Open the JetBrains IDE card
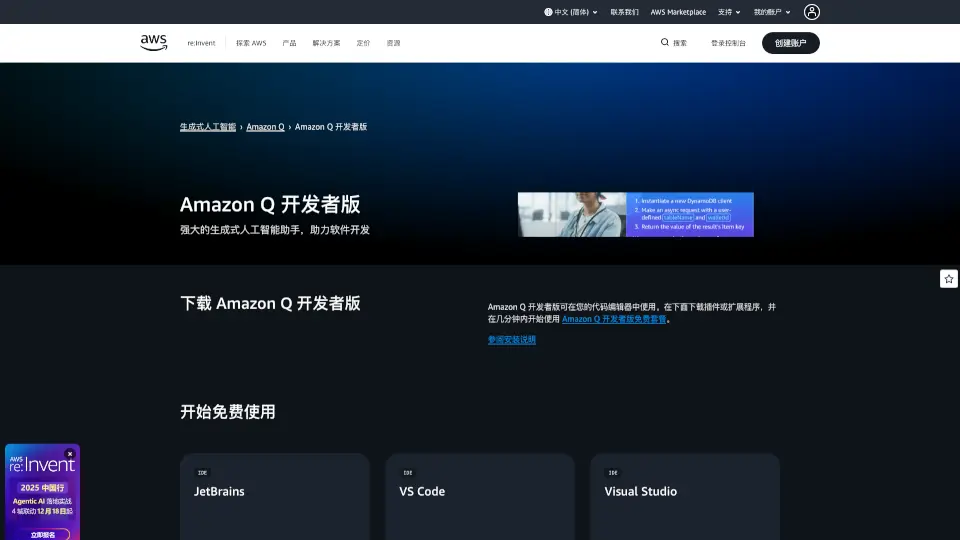Image resolution: width=960 pixels, height=540 pixels. [275, 497]
